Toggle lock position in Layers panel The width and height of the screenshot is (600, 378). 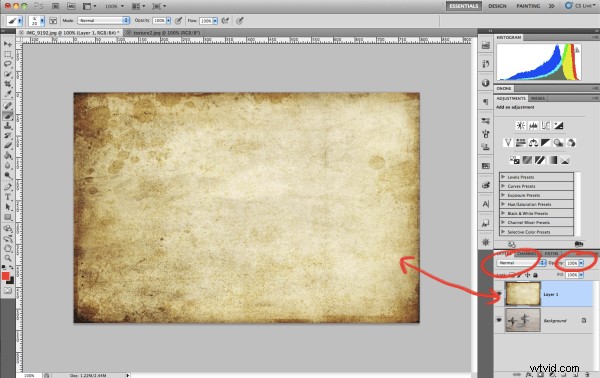[527, 275]
